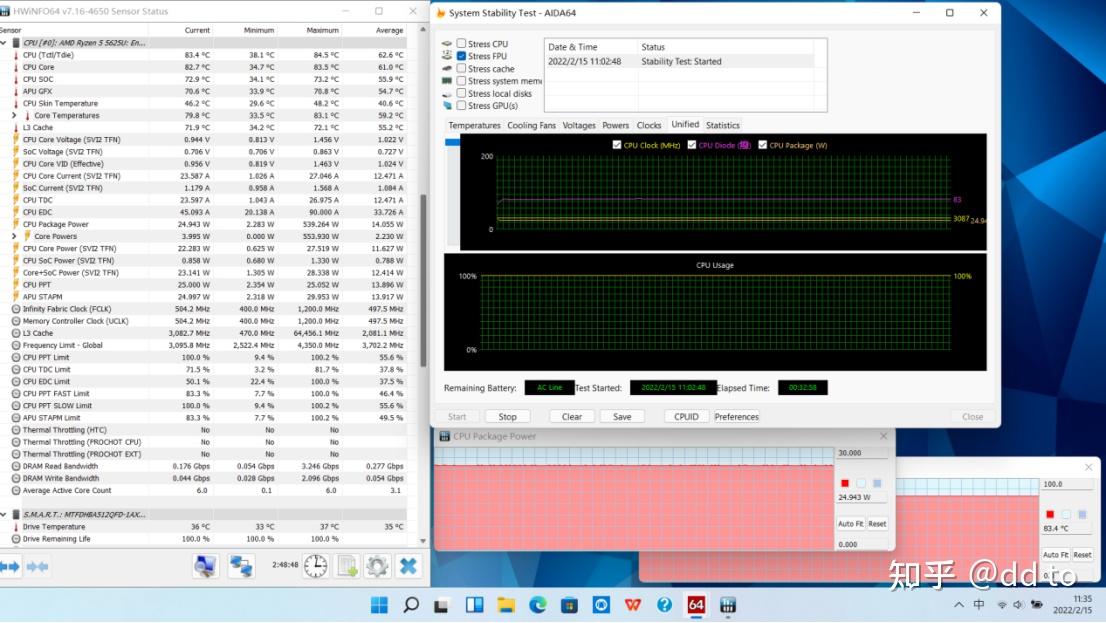Viewport: 1106px width, 623px height.
Task: Click CPUID button in AIDA64
Action: [686, 417]
